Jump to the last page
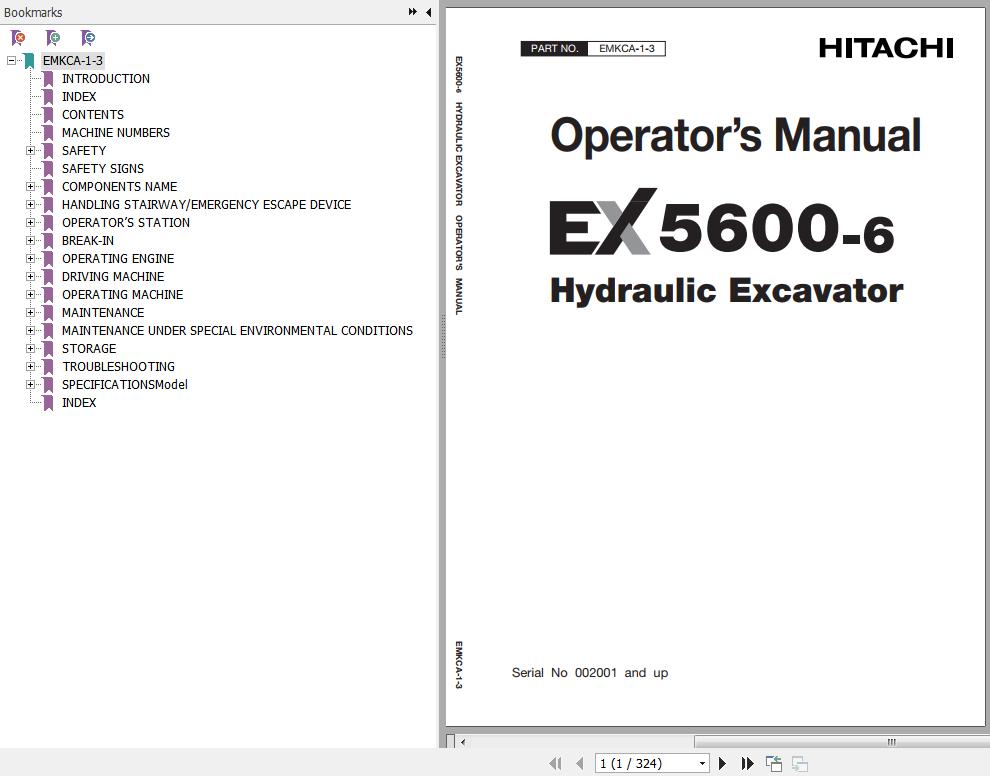The image size is (990, 776). pos(747,763)
